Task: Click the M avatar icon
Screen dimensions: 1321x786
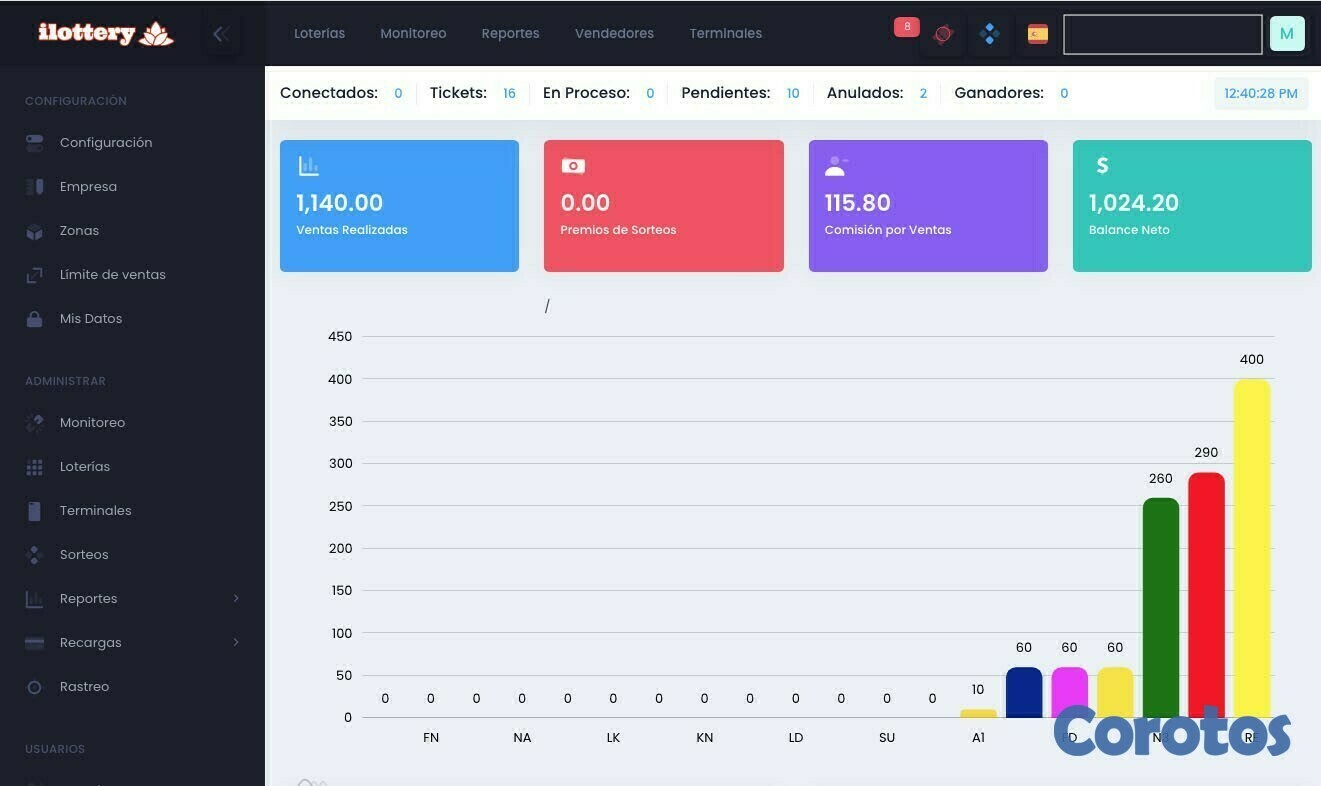Action: click(x=1287, y=33)
